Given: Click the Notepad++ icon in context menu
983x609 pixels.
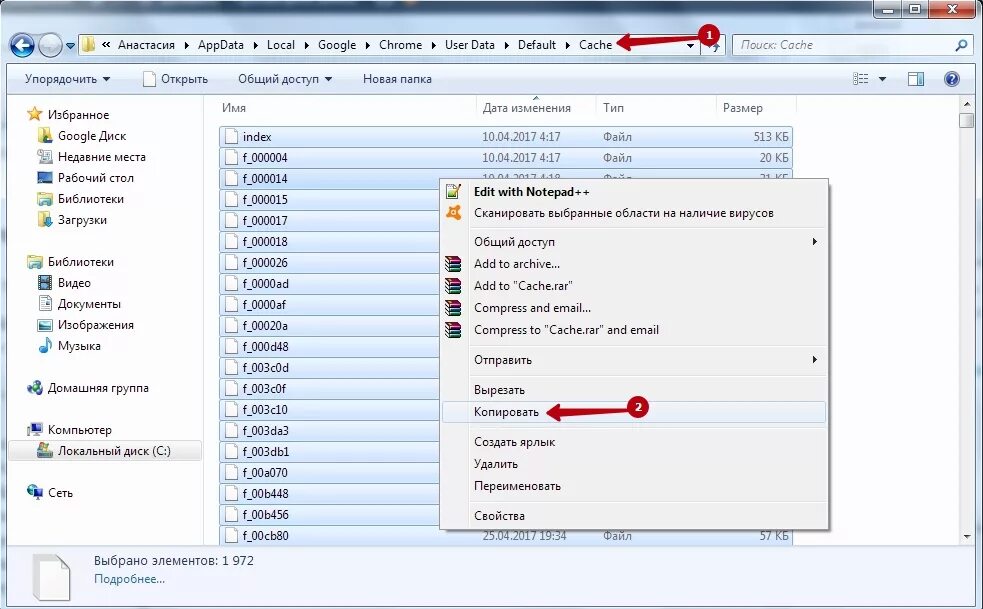Looking at the screenshot, I should (x=453, y=191).
